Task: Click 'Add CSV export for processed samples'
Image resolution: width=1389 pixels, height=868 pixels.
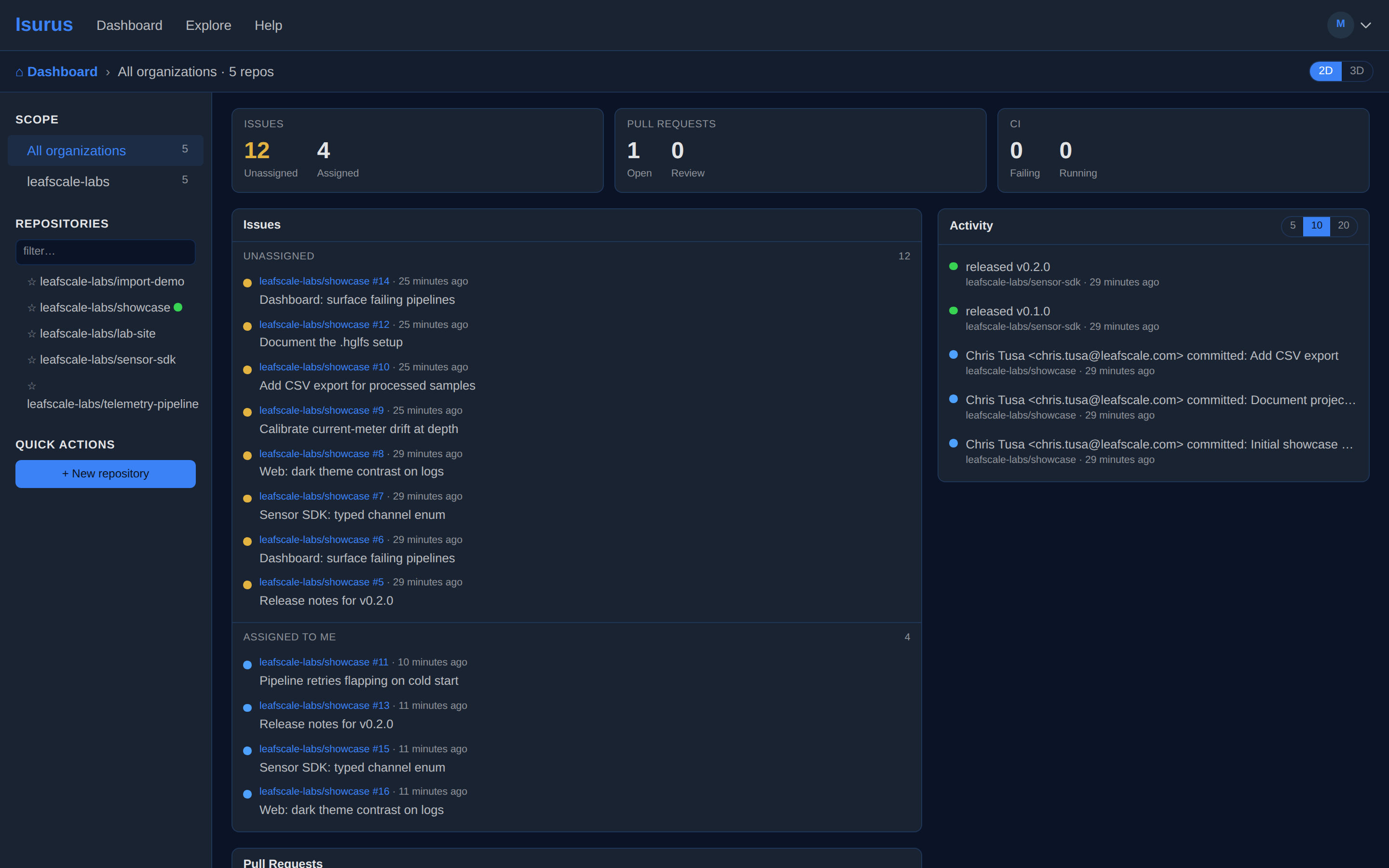Action: pyautogui.click(x=368, y=386)
